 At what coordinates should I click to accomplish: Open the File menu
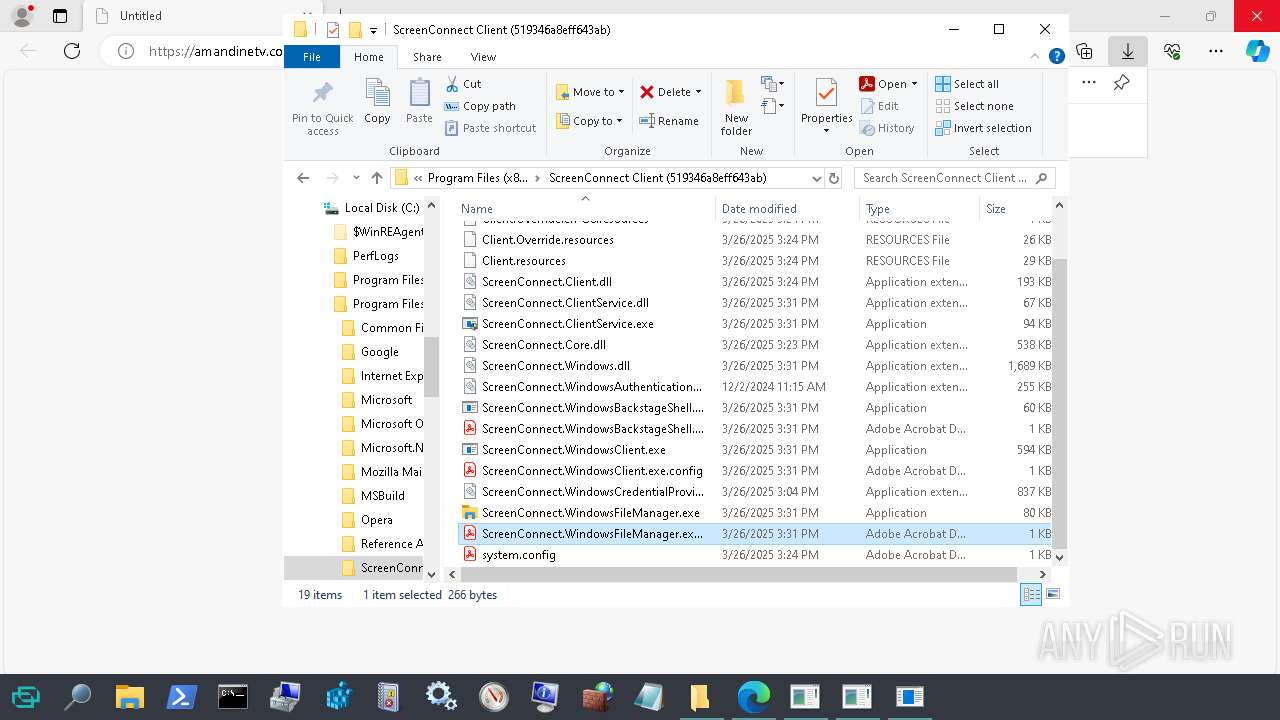click(312, 57)
